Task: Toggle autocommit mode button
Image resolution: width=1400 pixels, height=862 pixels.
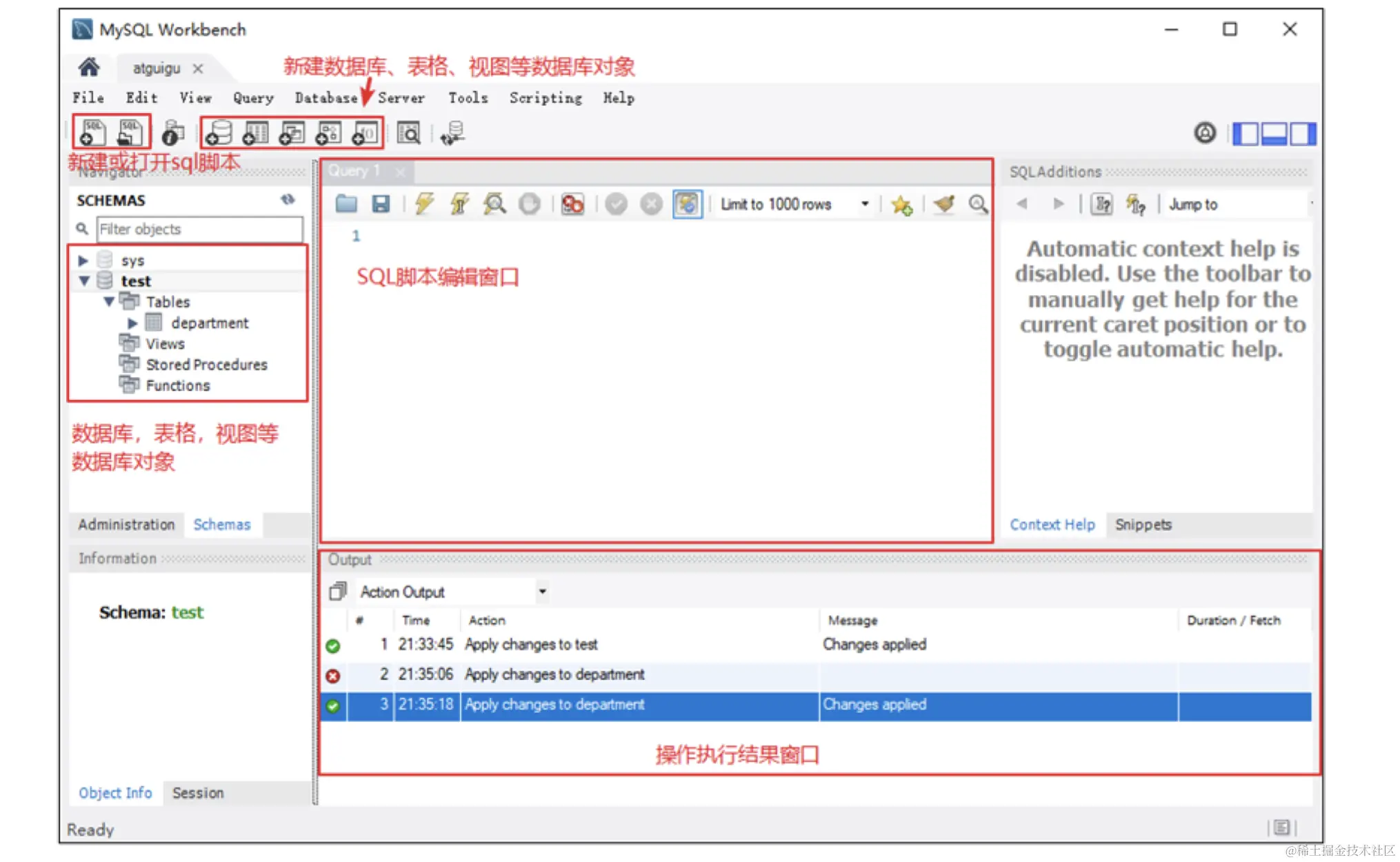Action: [x=687, y=204]
